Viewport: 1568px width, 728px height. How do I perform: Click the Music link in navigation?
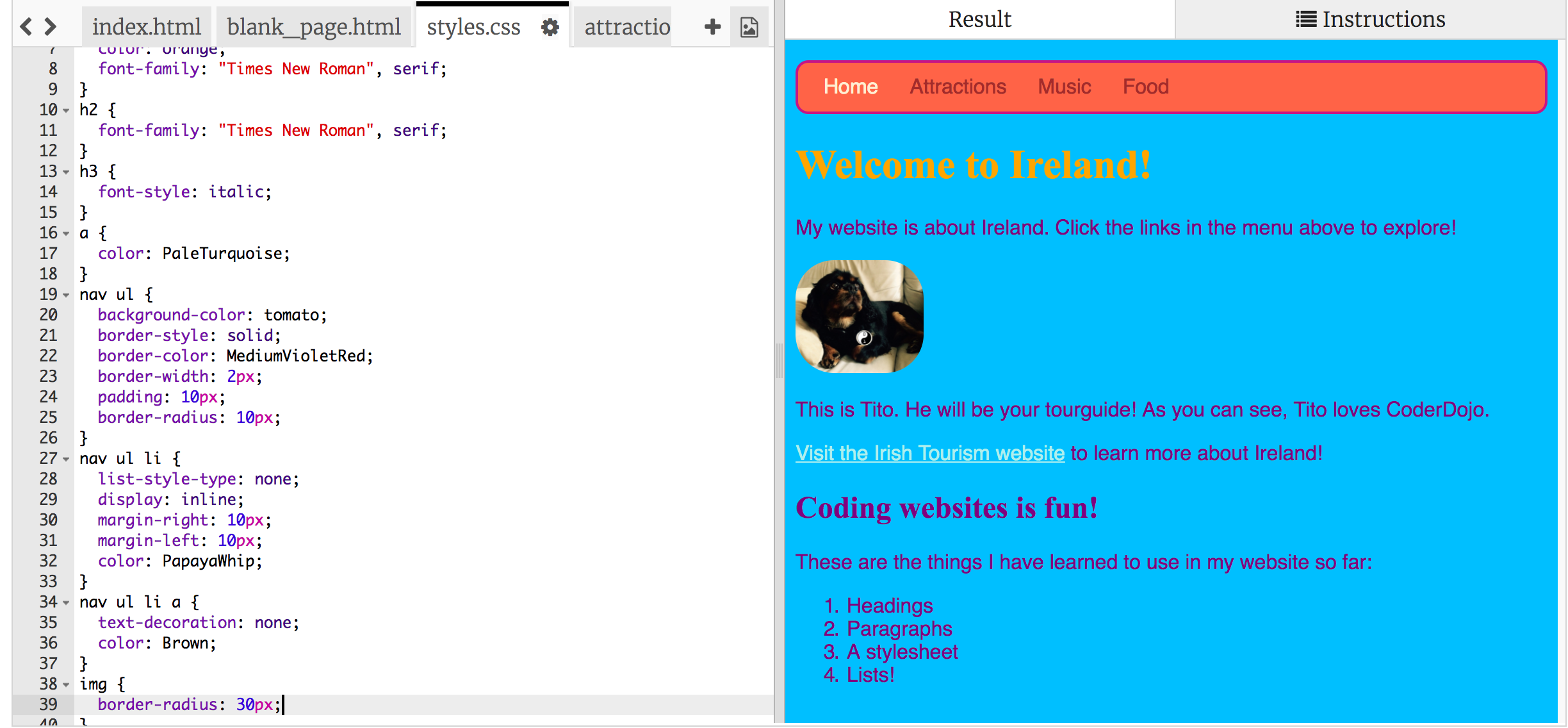tap(1064, 87)
